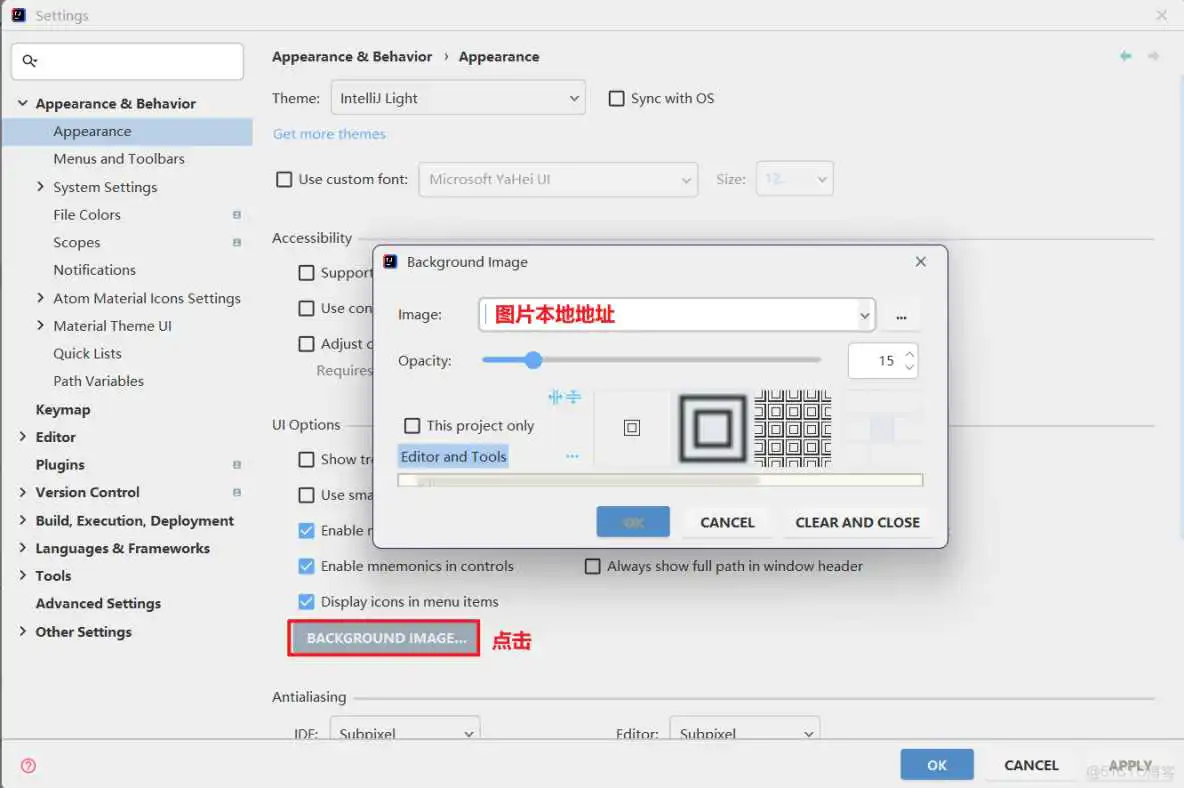Click the settings search field
Viewport: 1184px width, 788px height.
[127, 61]
